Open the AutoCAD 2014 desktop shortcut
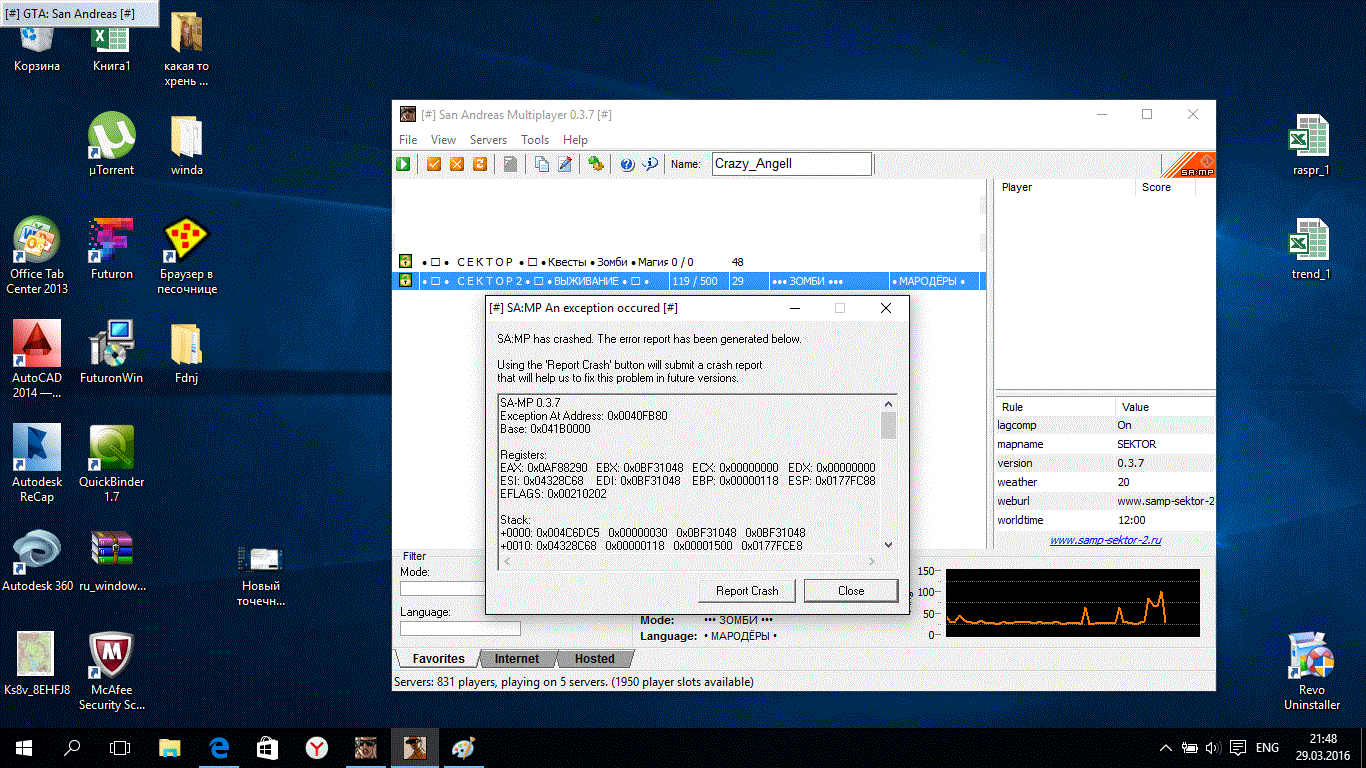 37,360
